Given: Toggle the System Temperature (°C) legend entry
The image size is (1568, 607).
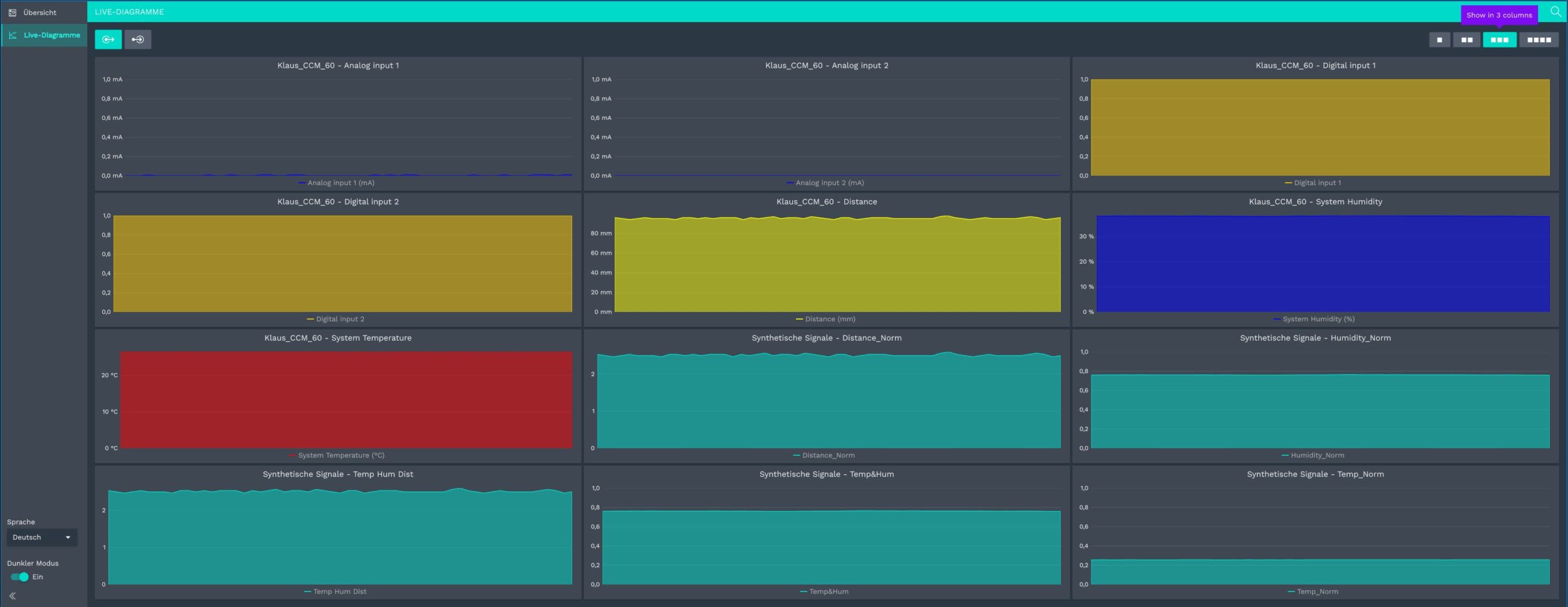Looking at the screenshot, I should point(337,455).
